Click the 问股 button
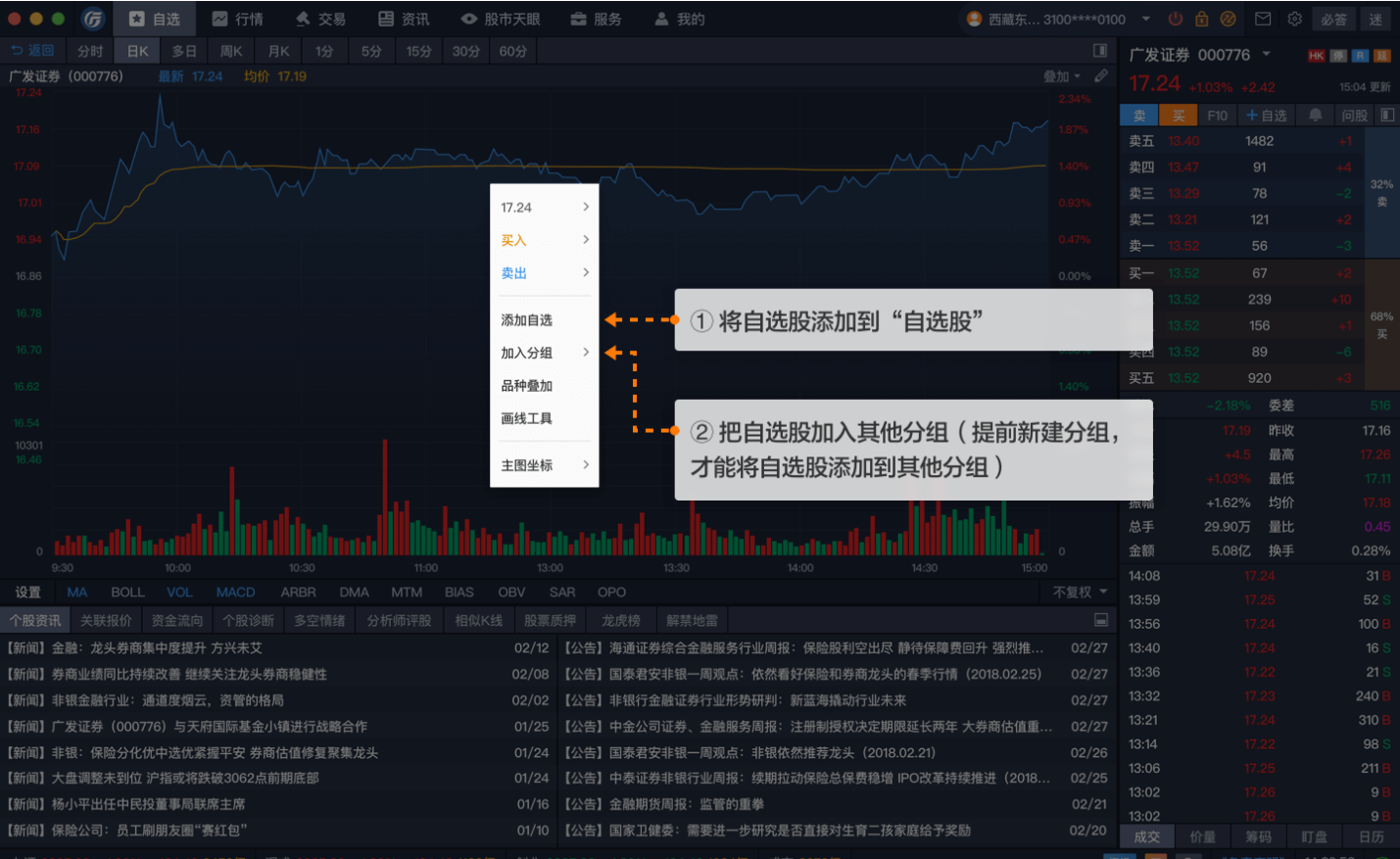The image size is (1400, 859). coord(1355,115)
